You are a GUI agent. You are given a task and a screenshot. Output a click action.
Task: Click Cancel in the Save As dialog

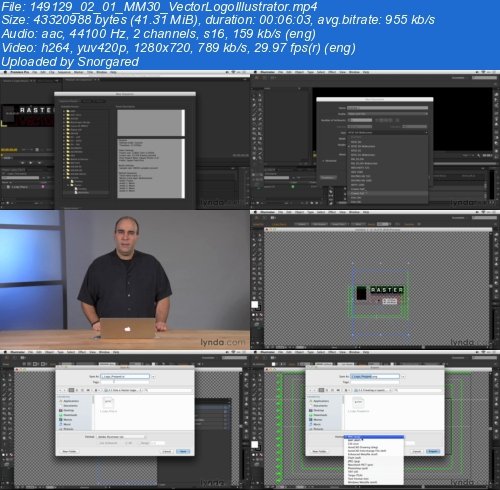pyautogui.click(x=167, y=451)
